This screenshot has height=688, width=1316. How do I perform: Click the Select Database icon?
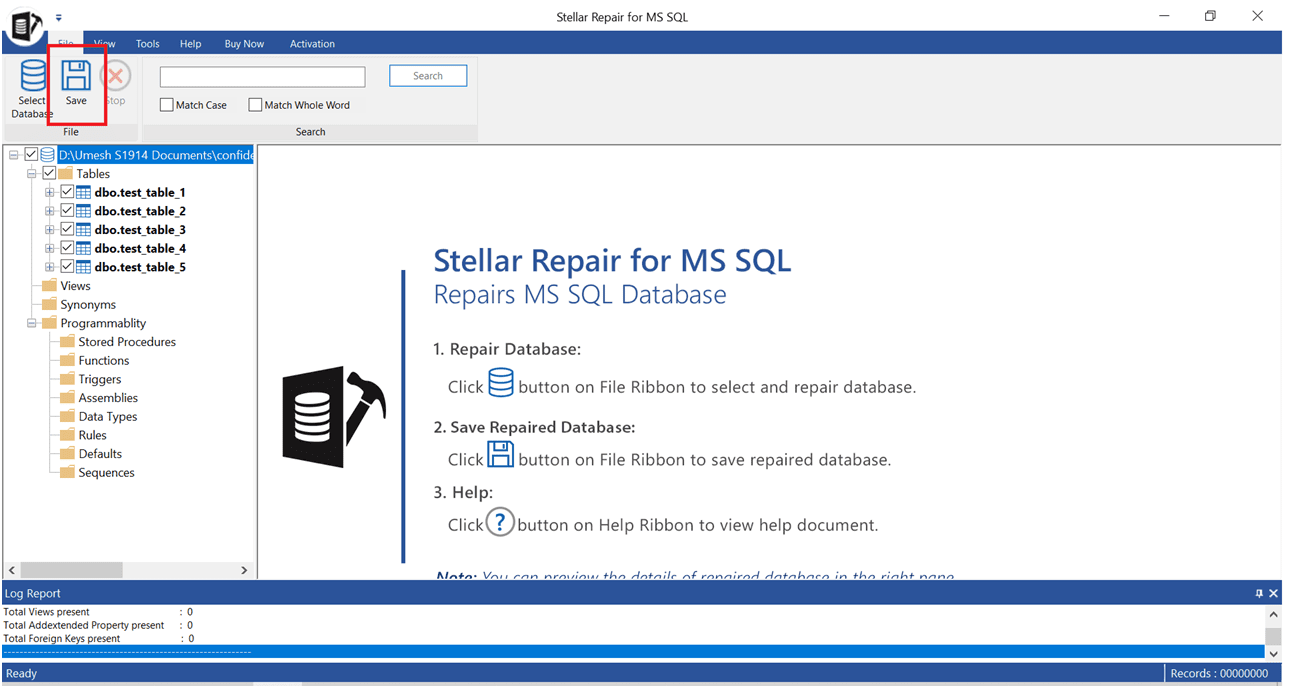32,76
